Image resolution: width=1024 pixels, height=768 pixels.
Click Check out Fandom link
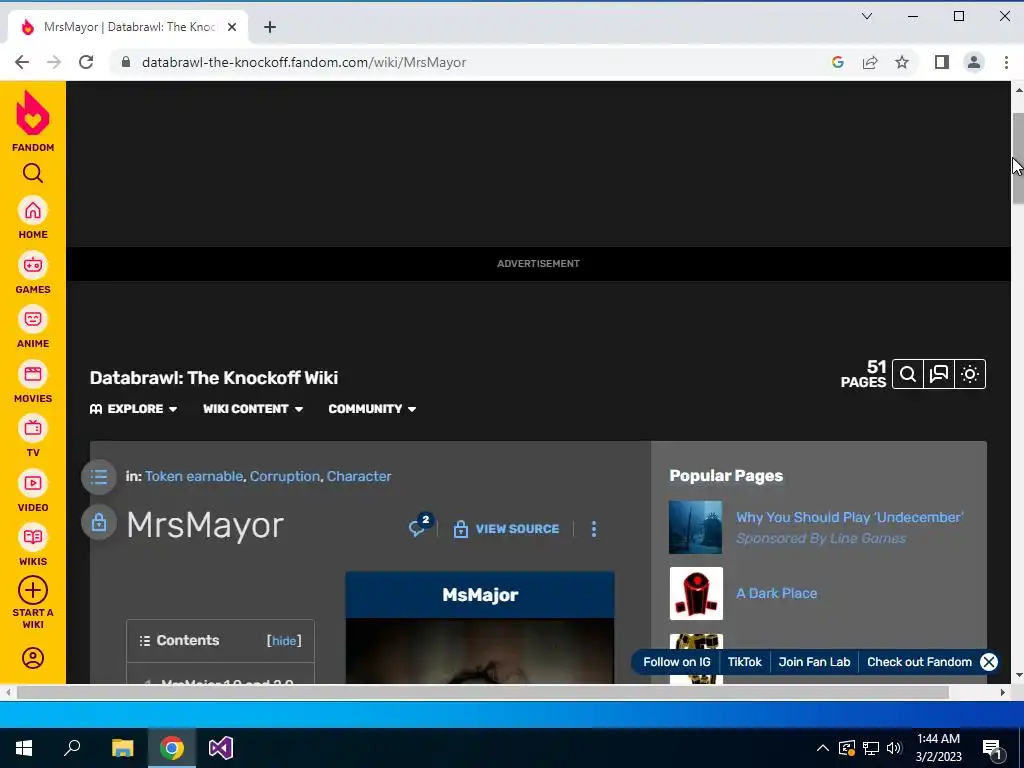coord(919,662)
